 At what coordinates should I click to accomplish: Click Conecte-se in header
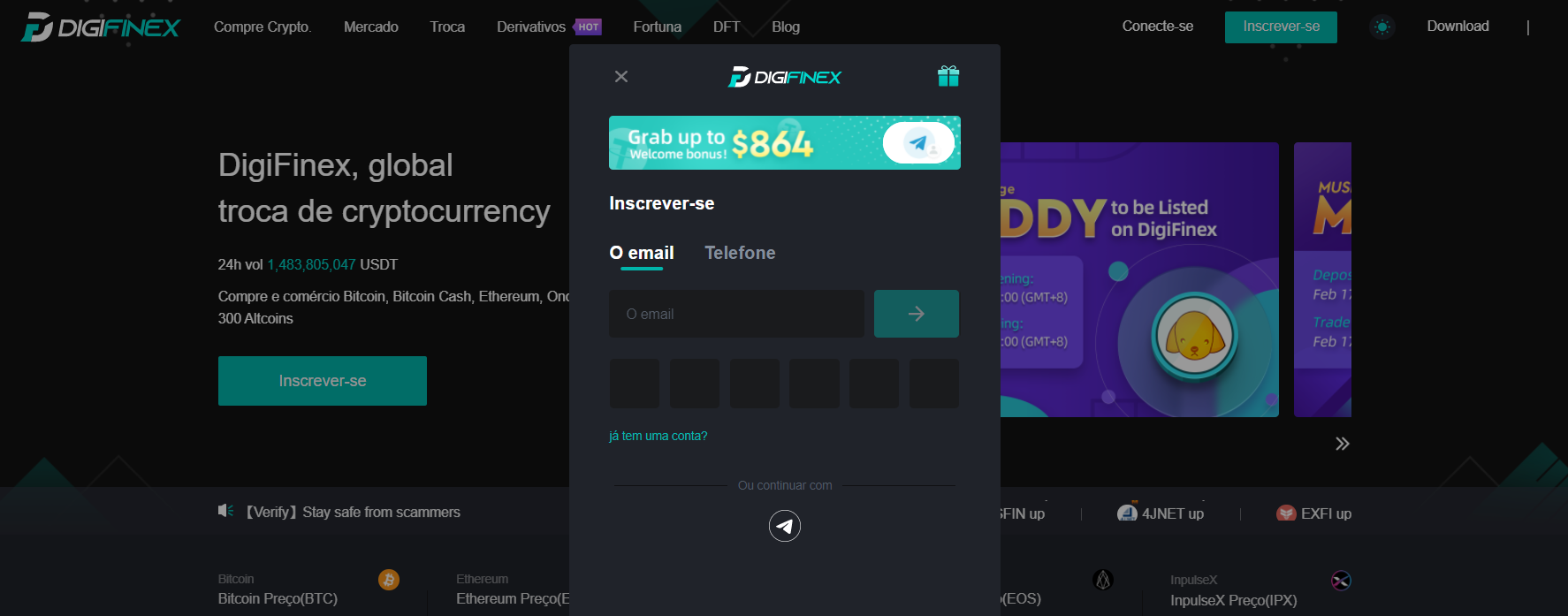tap(1158, 27)
